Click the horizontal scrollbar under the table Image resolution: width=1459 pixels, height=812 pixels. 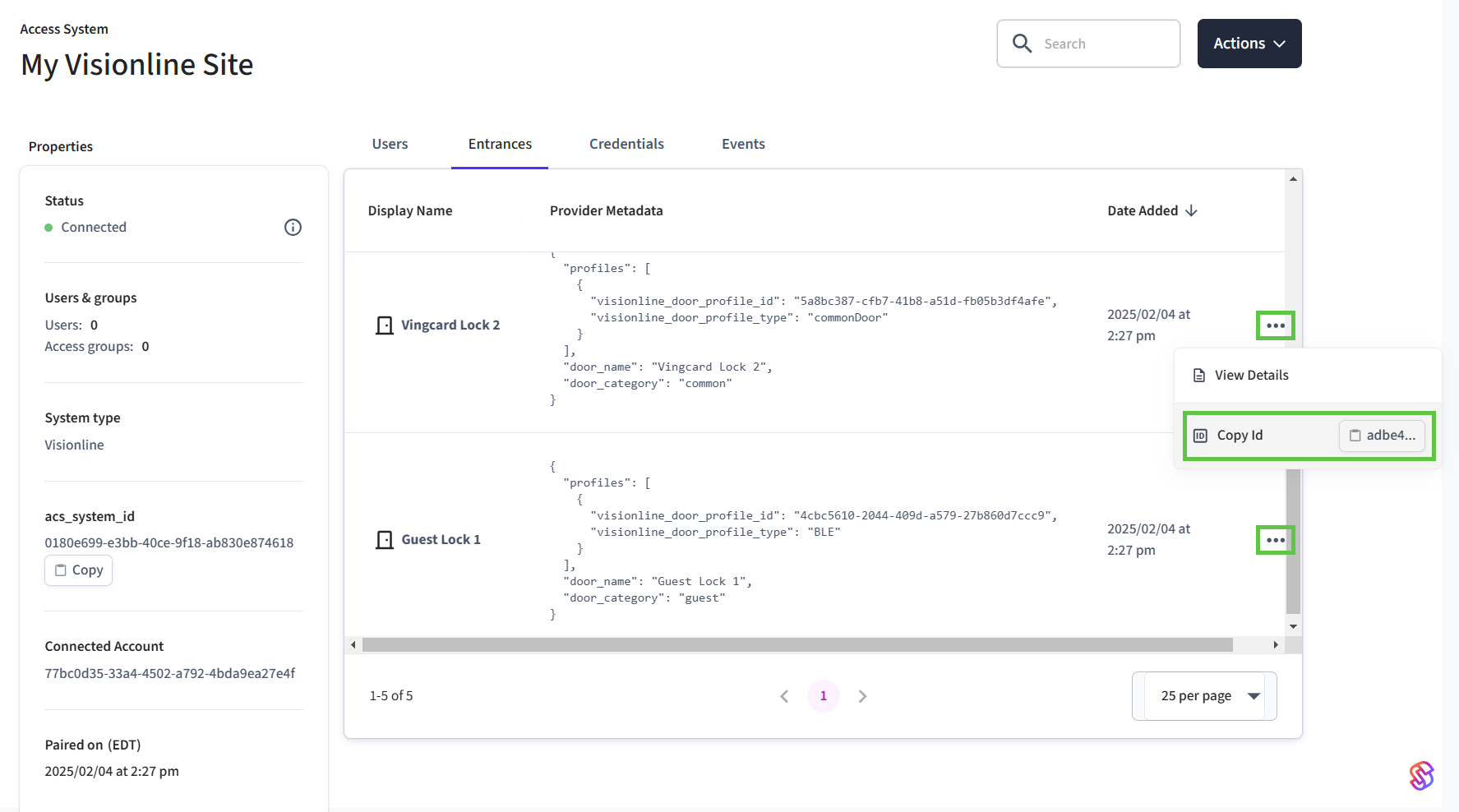click(x=797, y=645)
